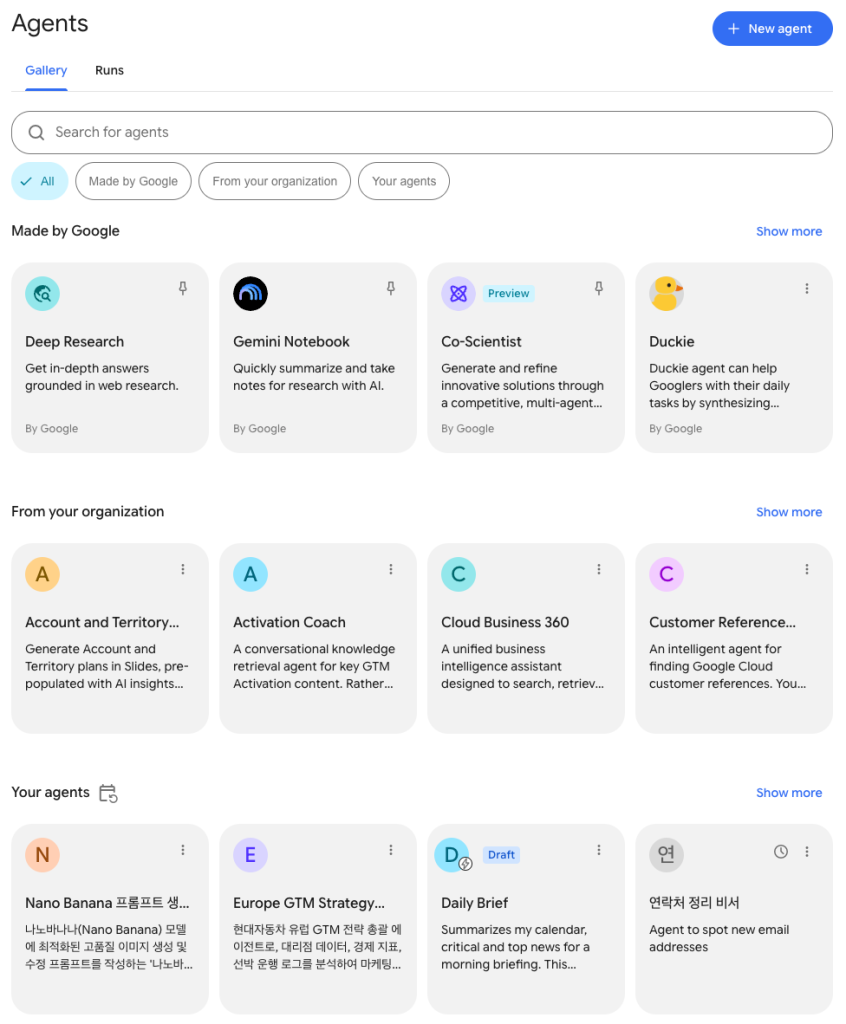Click the Deep Research agent icon

[x=42, y=294]
